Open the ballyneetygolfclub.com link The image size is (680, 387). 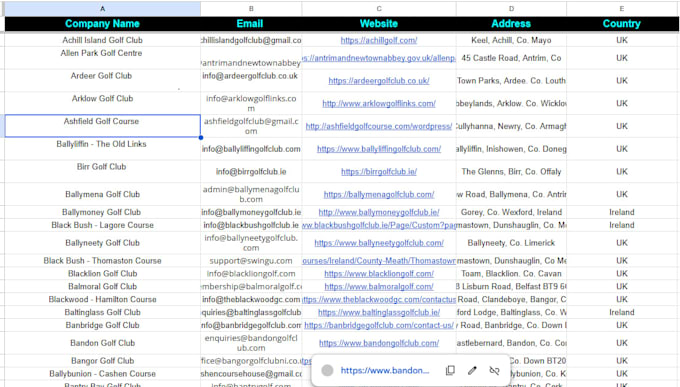[379, 243]
